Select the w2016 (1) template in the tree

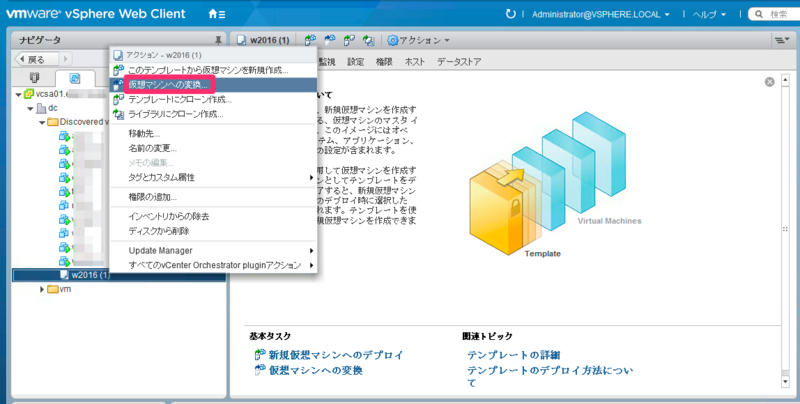90,275
